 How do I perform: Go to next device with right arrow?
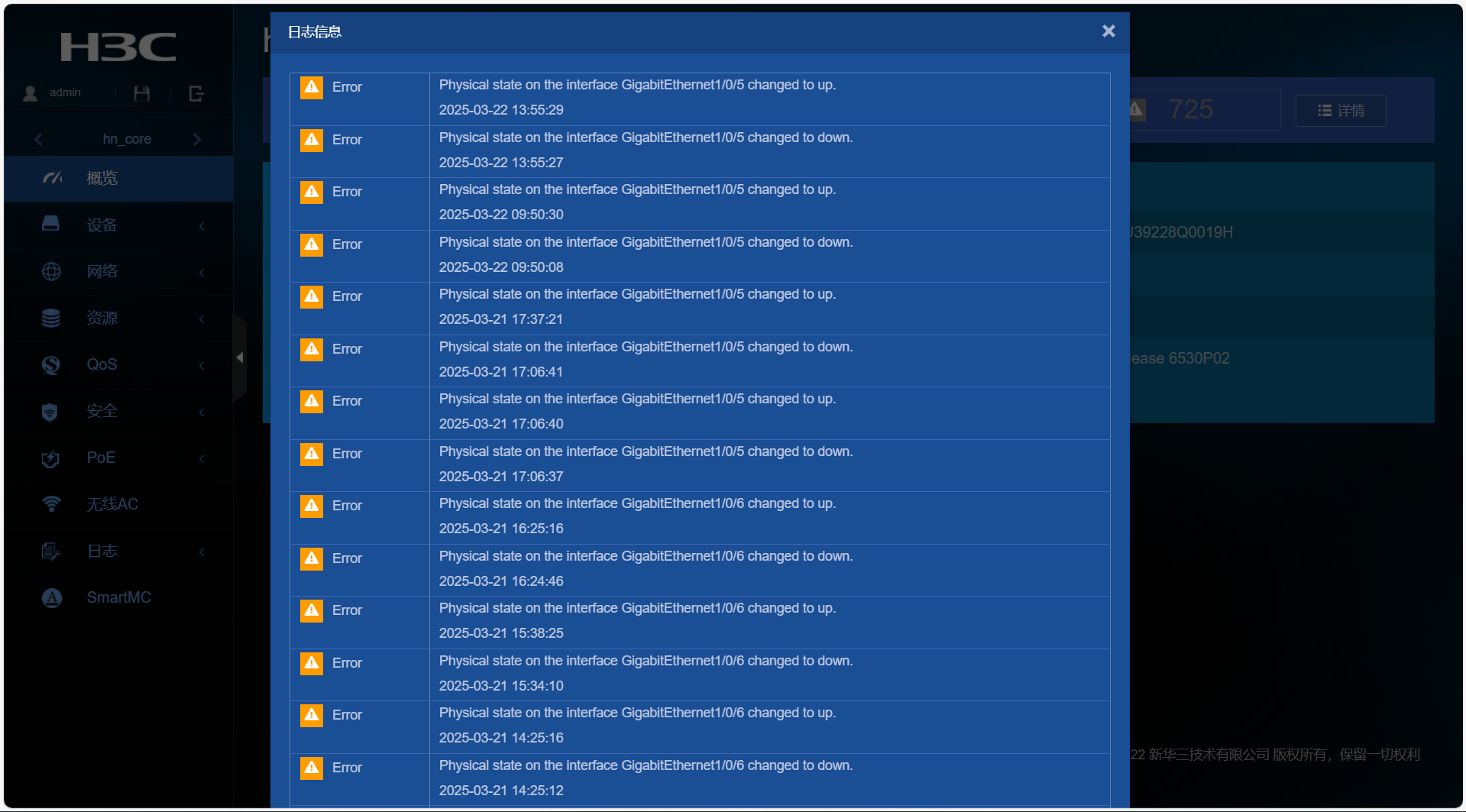click(x=197, y=139)
